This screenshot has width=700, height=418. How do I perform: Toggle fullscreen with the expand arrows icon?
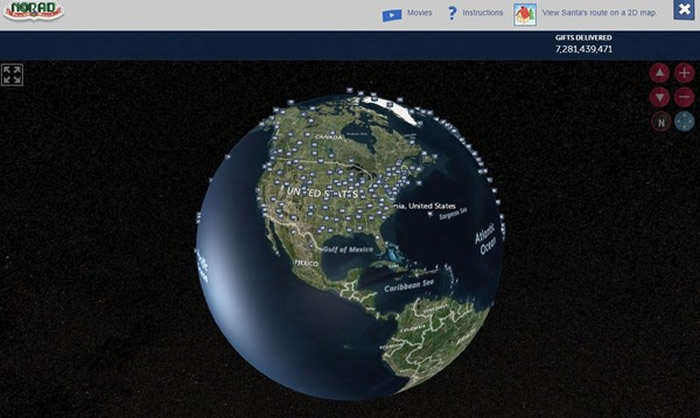(12, 75)
